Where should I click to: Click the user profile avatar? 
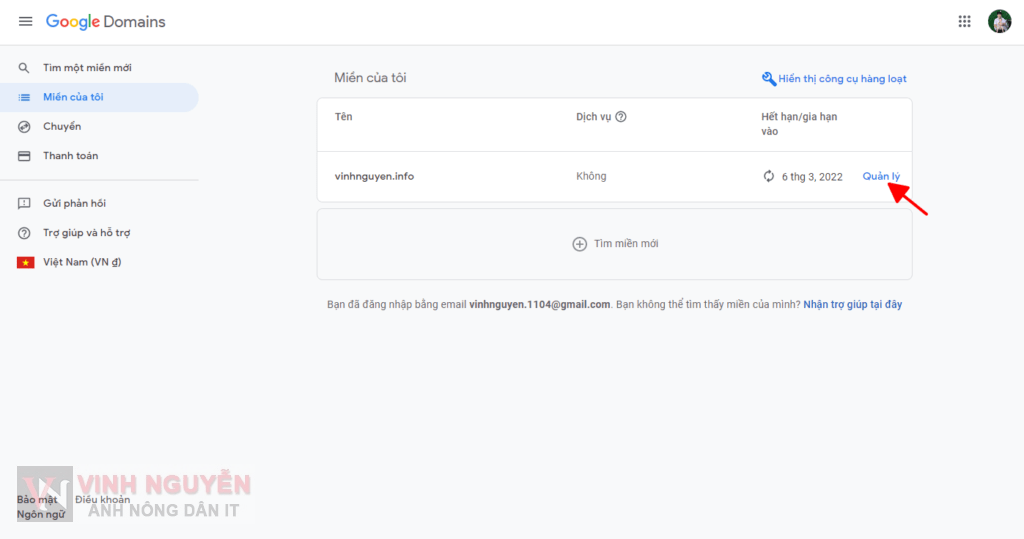coord(999,22)
